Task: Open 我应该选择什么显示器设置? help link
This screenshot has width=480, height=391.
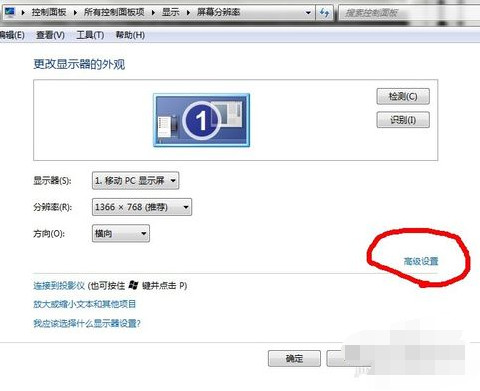Action: click(x=87, y=323)
